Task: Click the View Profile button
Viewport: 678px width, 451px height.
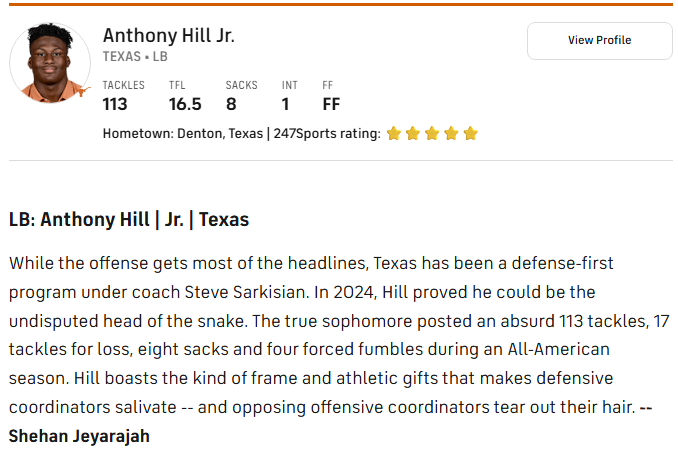Action: coord(599,41)
